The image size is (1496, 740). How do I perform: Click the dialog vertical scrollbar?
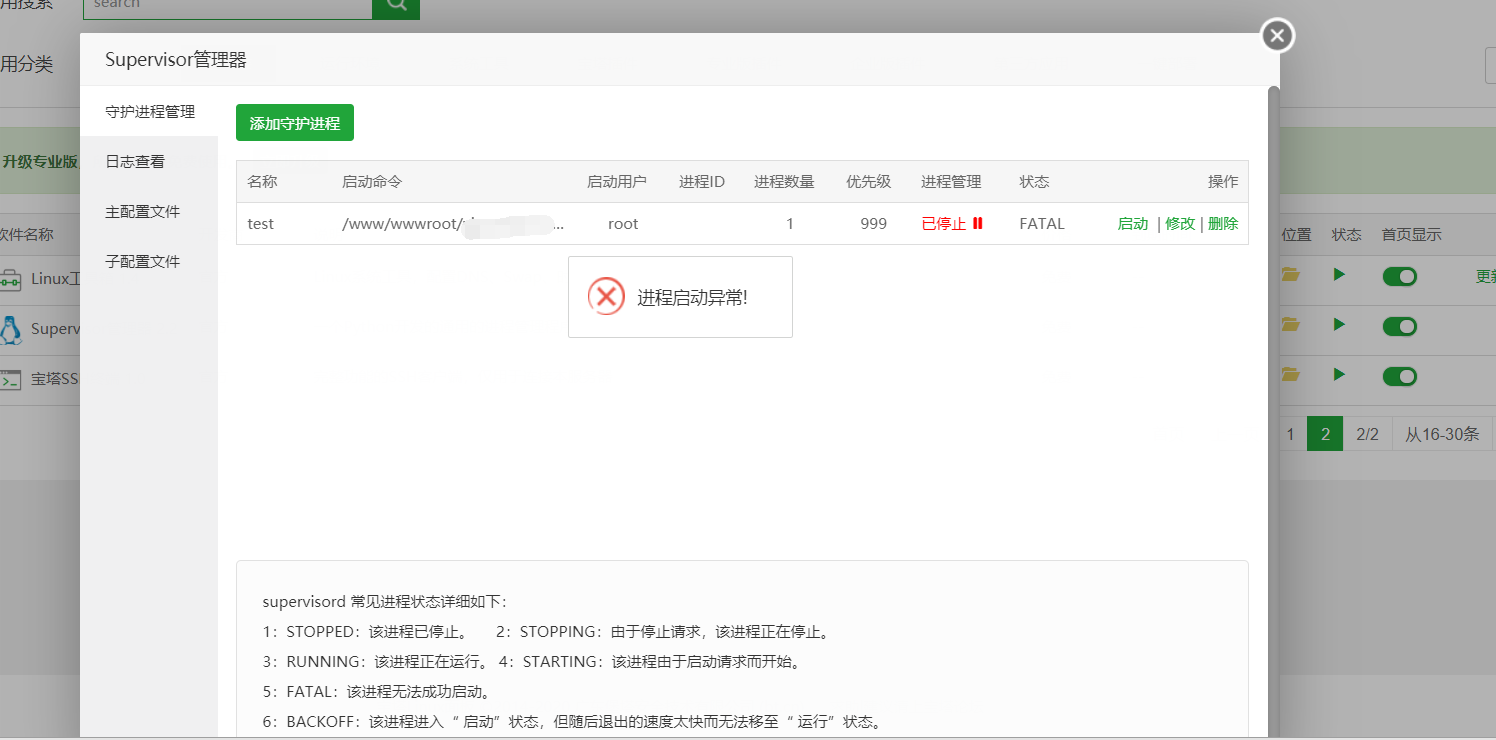tap(1273, 410)
